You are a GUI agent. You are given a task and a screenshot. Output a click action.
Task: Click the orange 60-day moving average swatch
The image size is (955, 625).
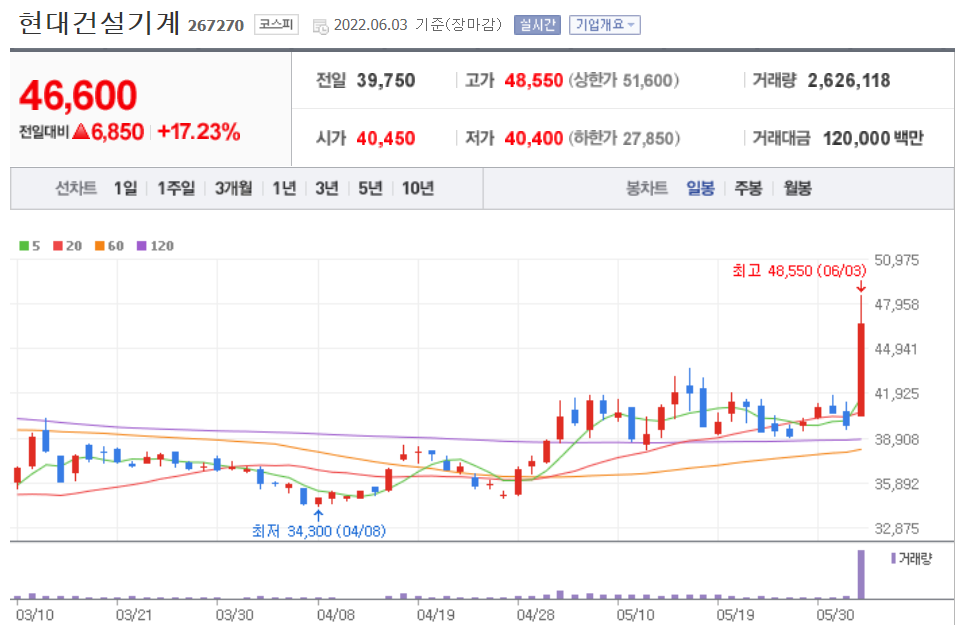100,245
